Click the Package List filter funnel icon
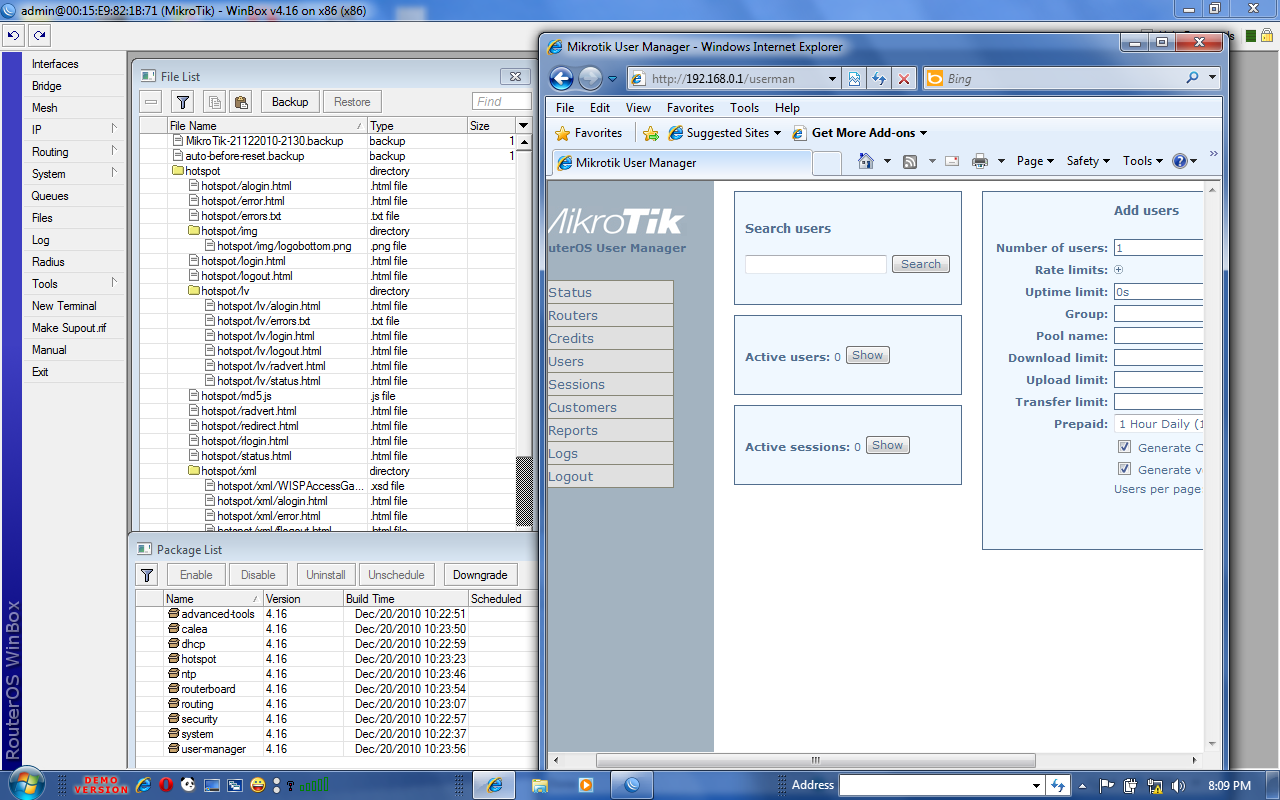 (147, 574)
